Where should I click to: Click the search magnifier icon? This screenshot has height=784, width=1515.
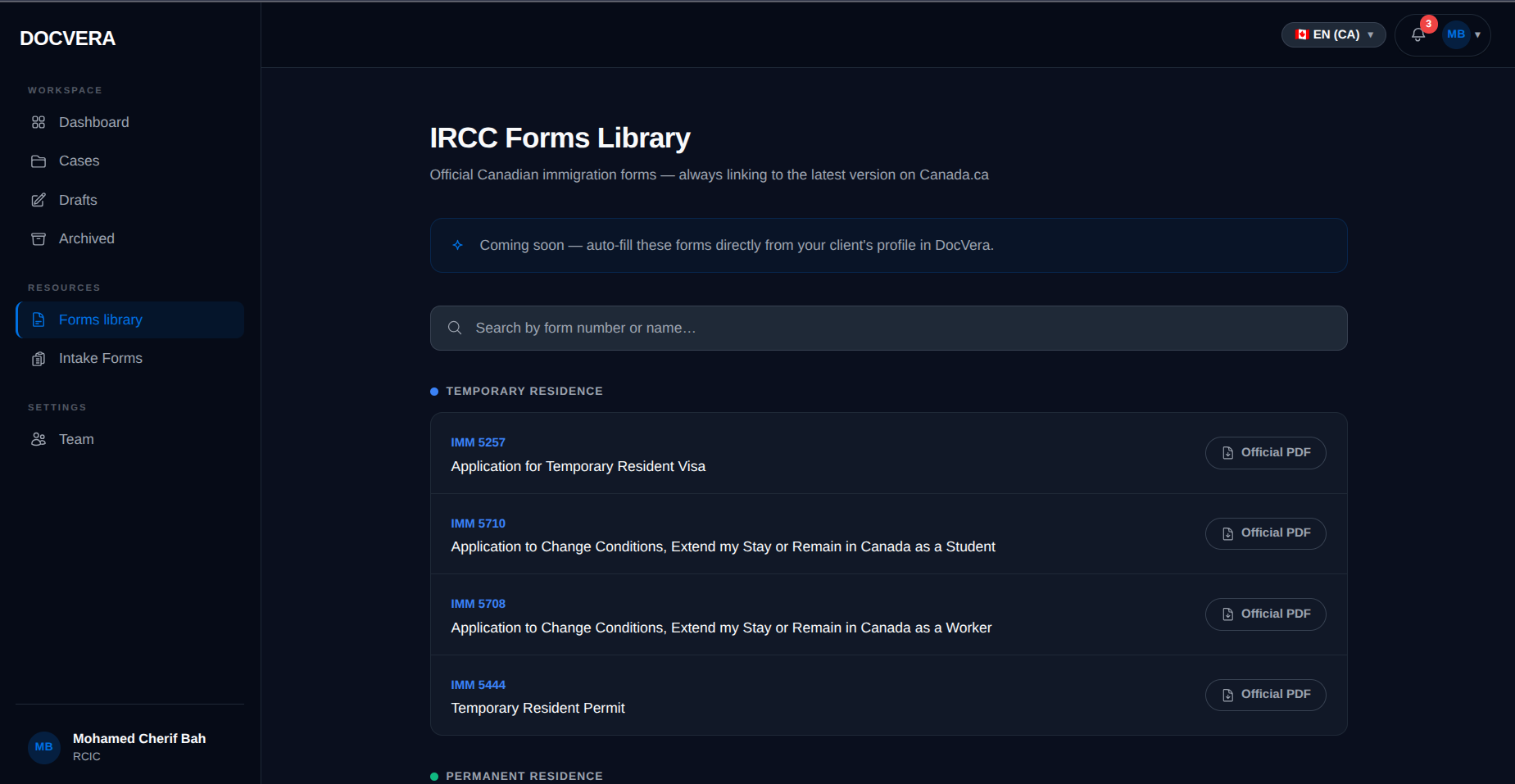pyautogui.click(x=455, y=328)
